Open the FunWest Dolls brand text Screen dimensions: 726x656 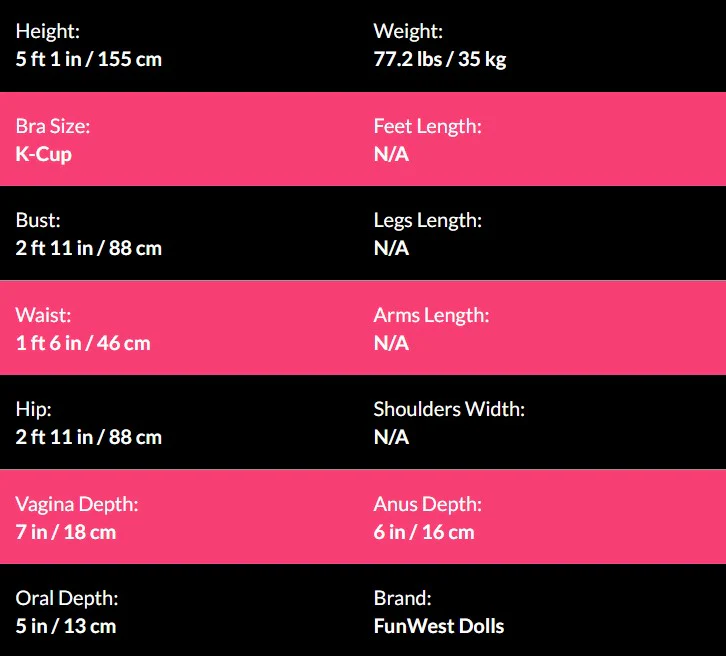[x=439, y=626]
